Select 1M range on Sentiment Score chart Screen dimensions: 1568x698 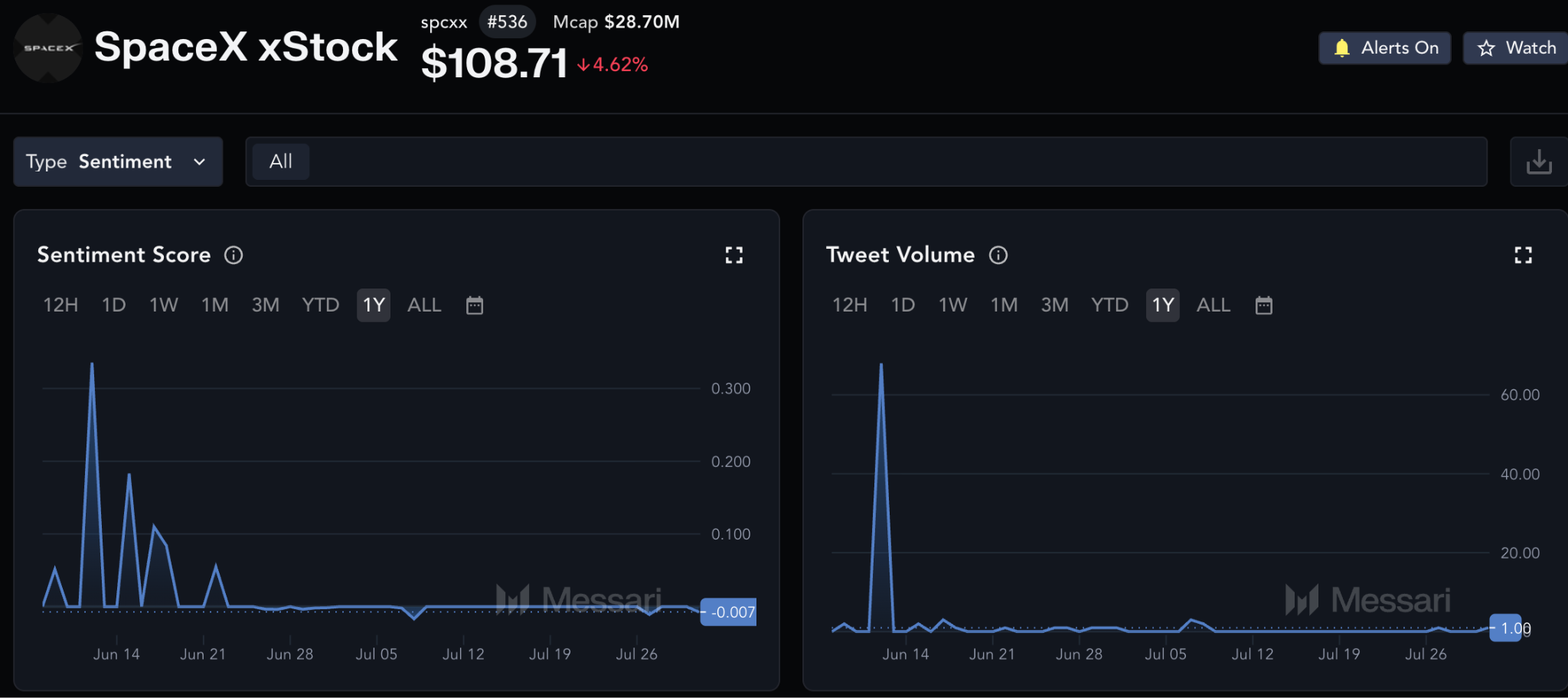(x=215, y=305)
